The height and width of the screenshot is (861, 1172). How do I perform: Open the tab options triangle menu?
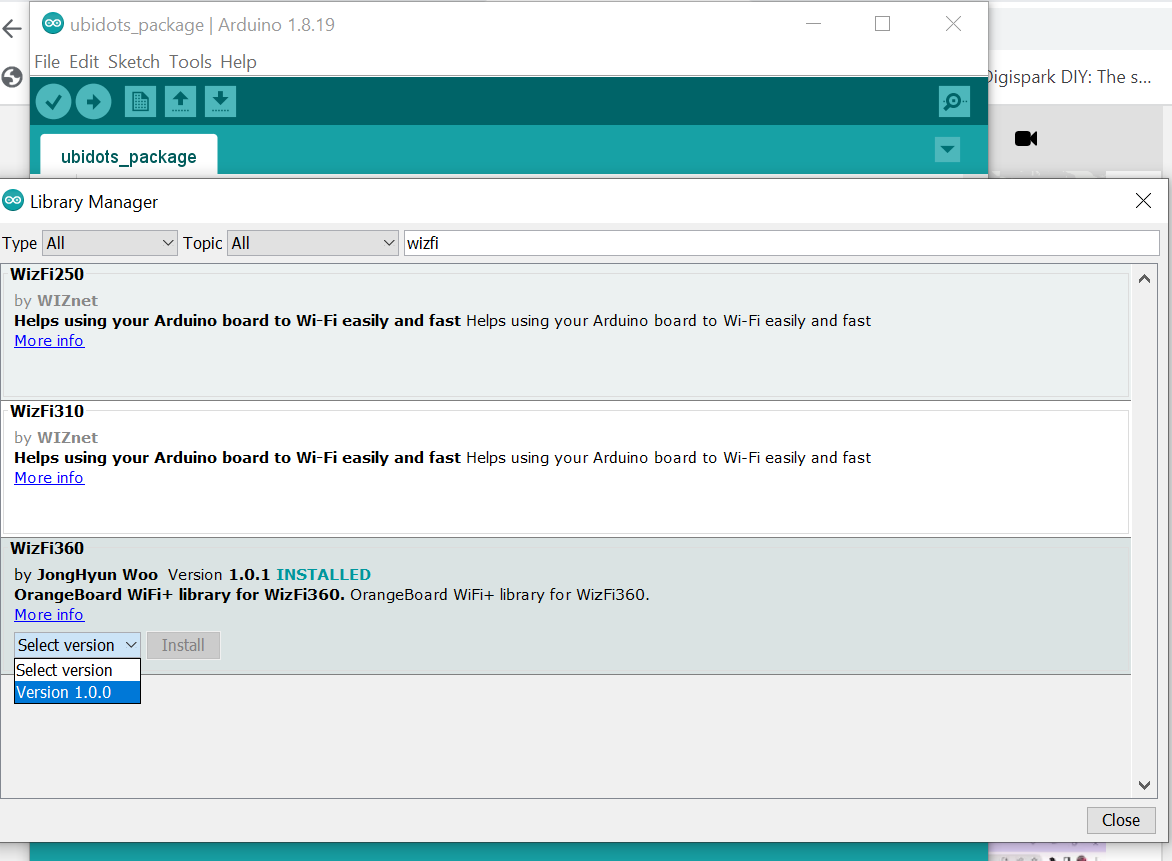tap(947, 149)
